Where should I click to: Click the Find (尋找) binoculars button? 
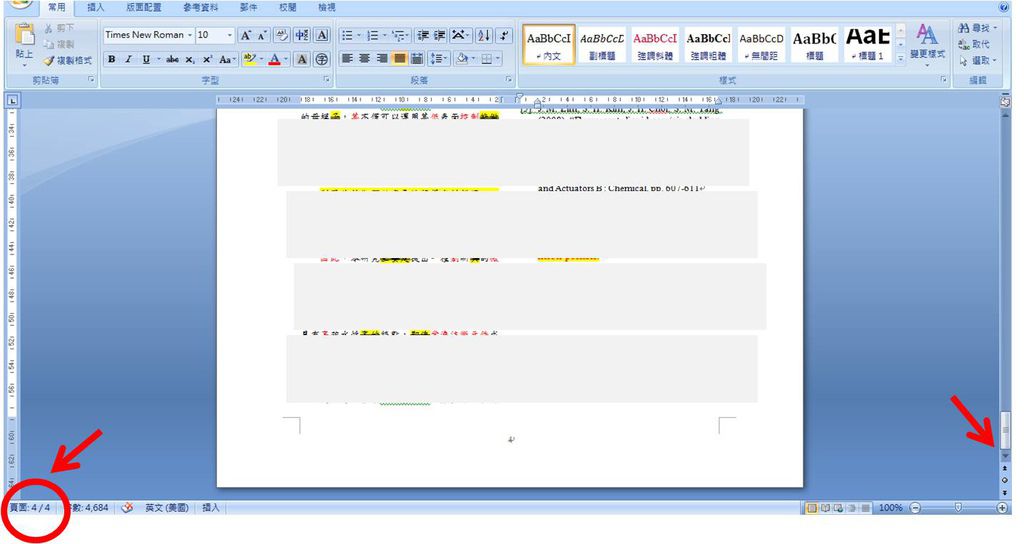click(978, 28)
